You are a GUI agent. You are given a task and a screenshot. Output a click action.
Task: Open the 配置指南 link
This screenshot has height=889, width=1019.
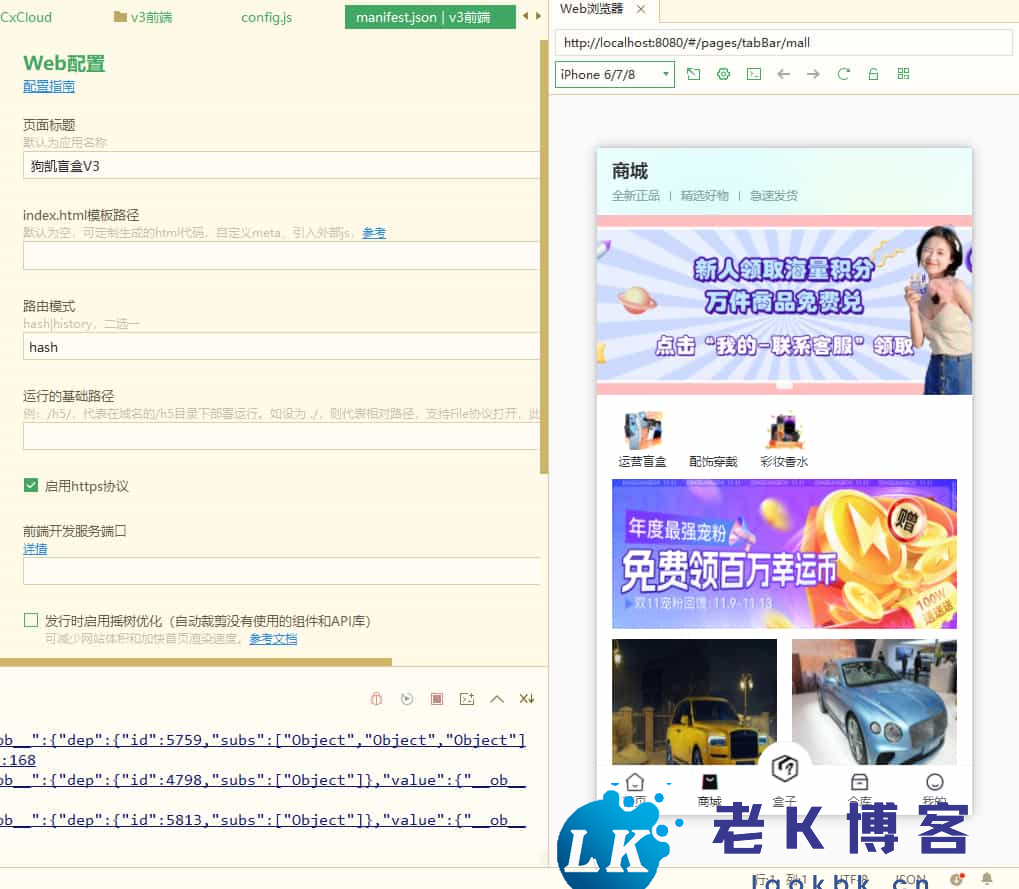49,87
